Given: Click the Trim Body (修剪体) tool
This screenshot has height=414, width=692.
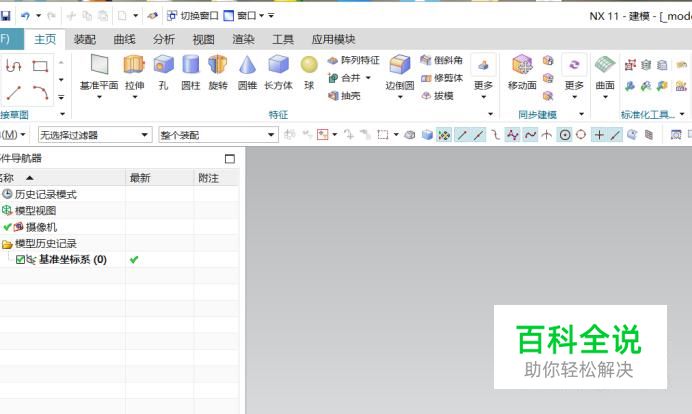Looking at the screenshot, I should pyautogui.click(x=441, y=78).
